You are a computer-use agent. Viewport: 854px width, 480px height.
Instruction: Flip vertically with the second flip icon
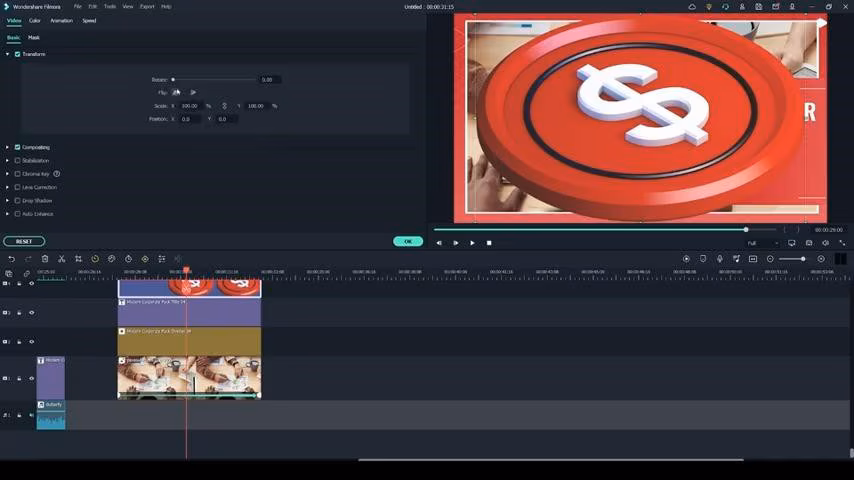tap(193, 93)
